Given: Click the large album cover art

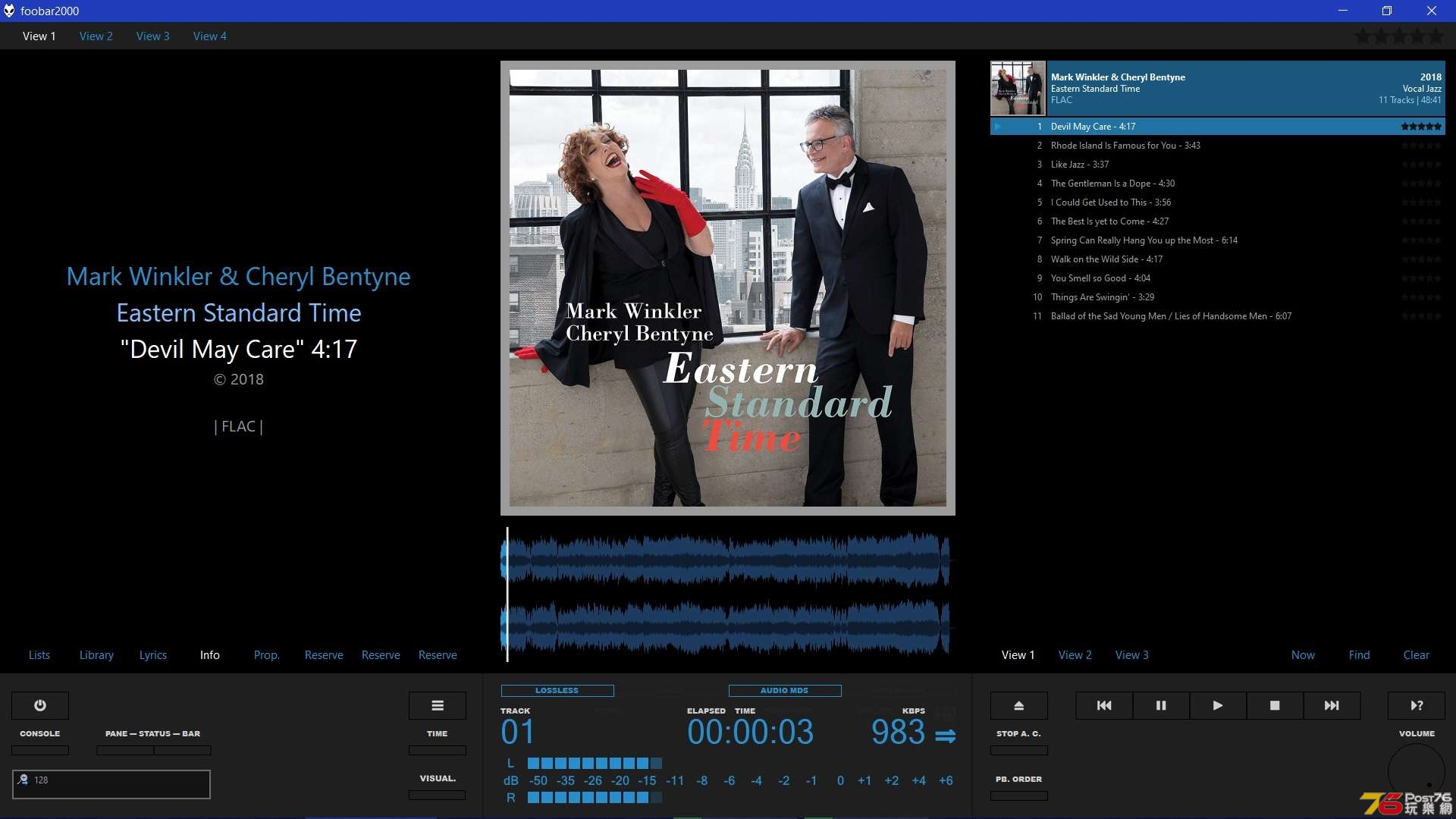Looking at the screenshot, I should [x=728, y=288].
